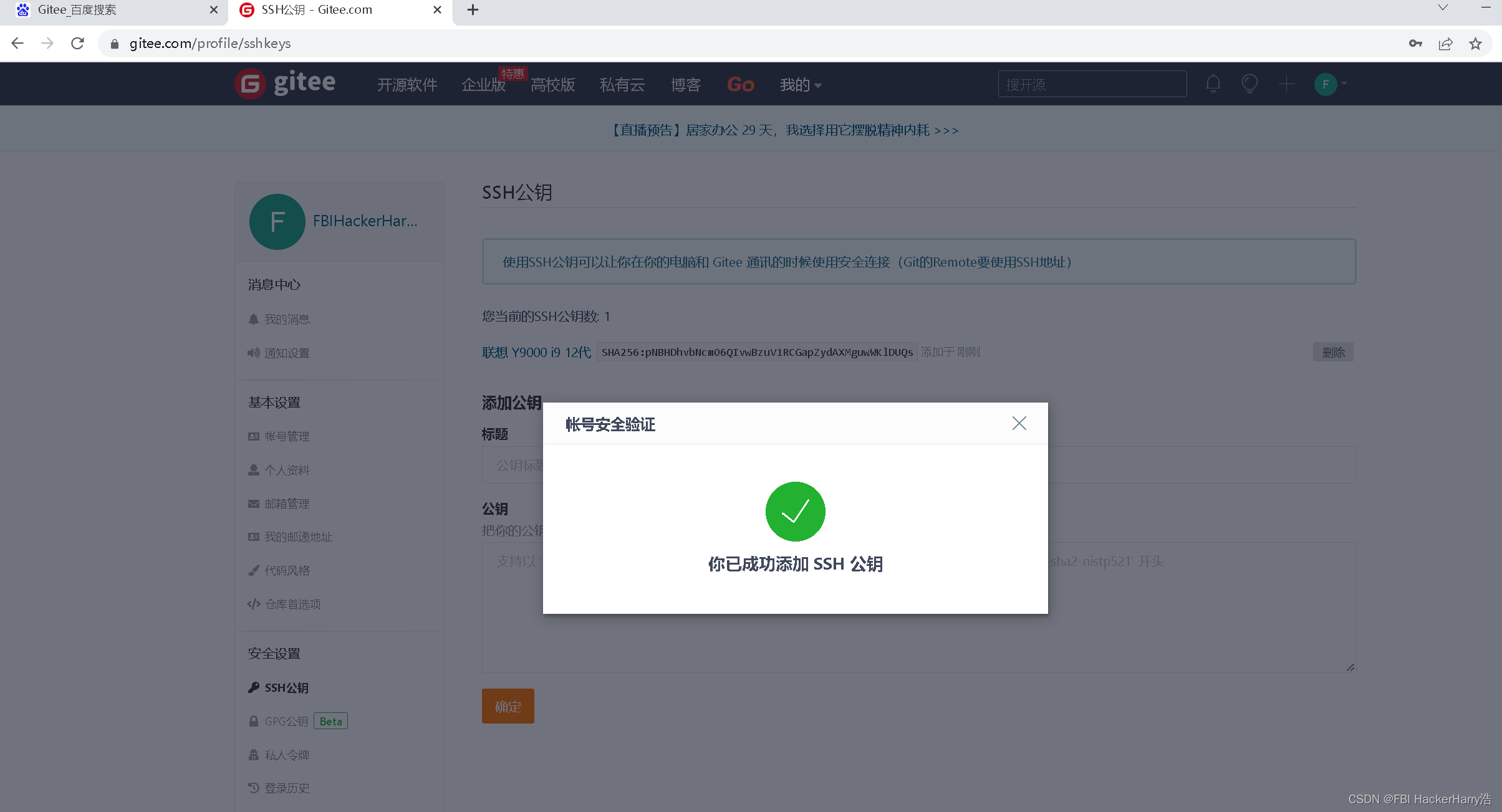Reload the current page
Viewport: 1502px width, 812px height.
[x=77, y=43]
